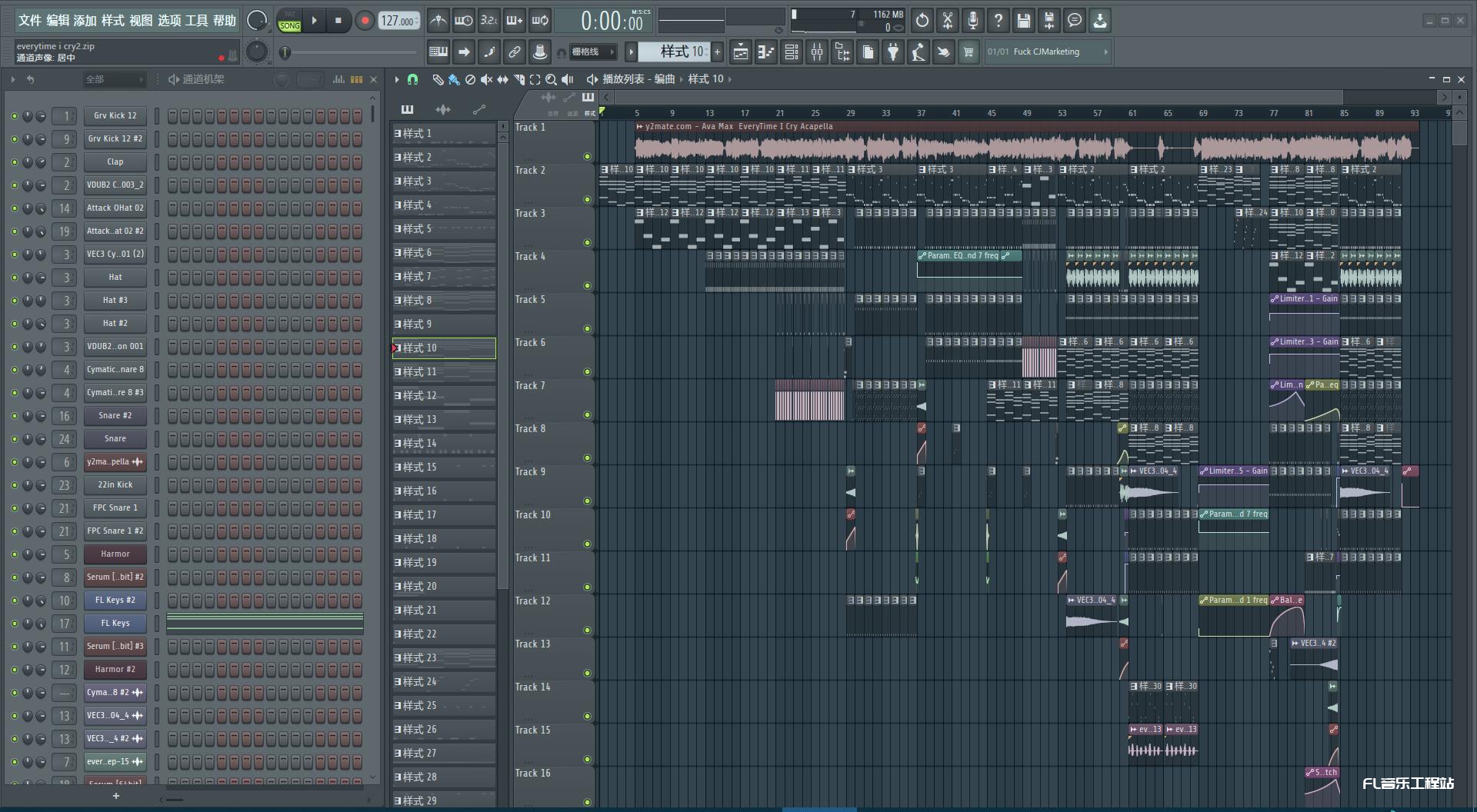Open the tempo tapper icon
Screen dimensions: 1477x812
coord(919,52)
